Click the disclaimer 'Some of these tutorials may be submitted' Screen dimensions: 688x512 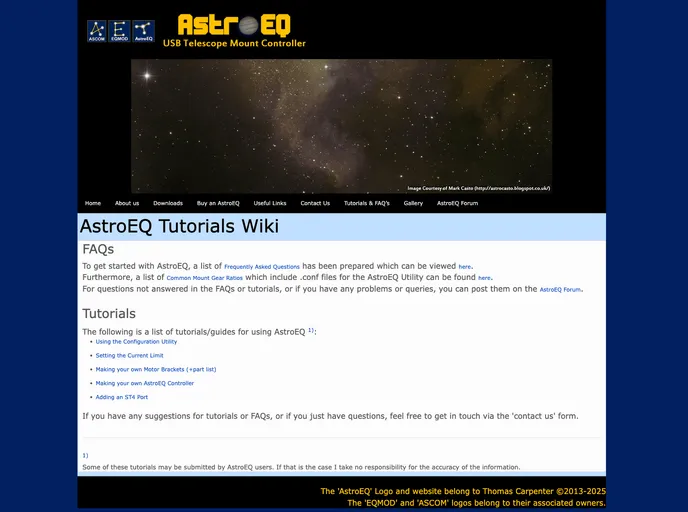301,467
